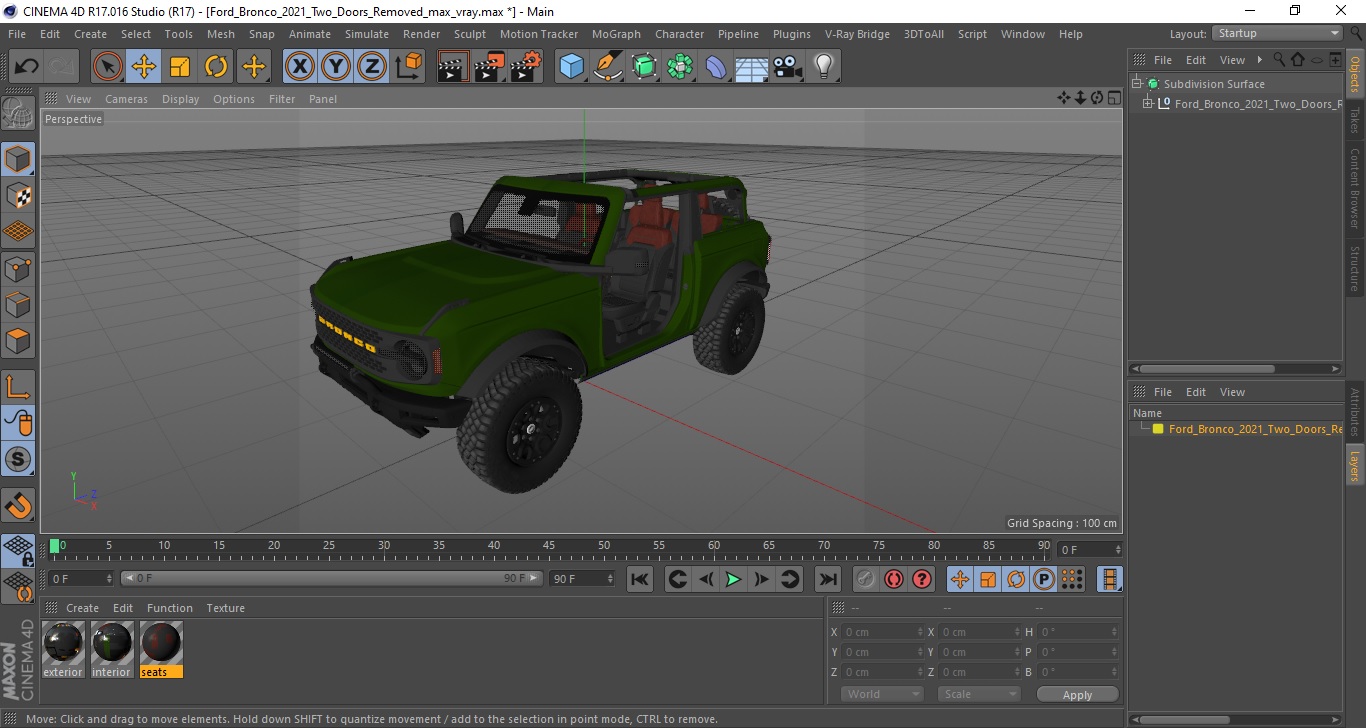Click the Undo arrow icon

(27, 67)
